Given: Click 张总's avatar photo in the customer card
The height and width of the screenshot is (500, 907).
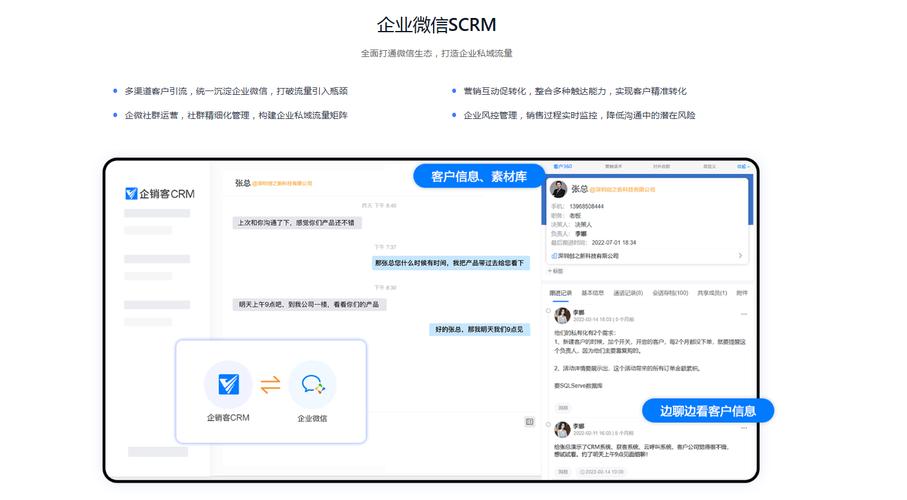Looking at the screenshot, I should [559, 189].
